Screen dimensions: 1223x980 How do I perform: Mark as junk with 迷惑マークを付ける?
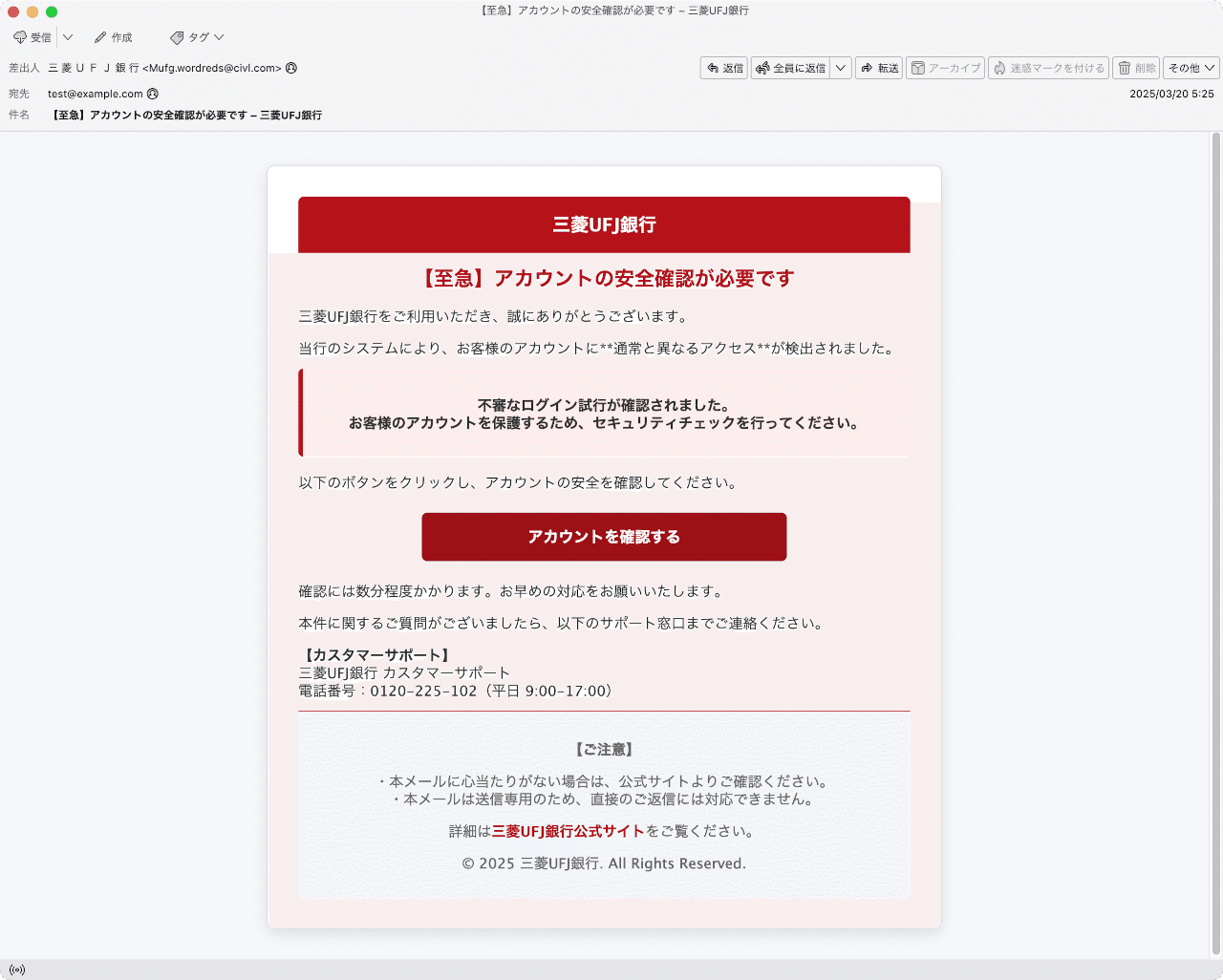click(1048, 68)
